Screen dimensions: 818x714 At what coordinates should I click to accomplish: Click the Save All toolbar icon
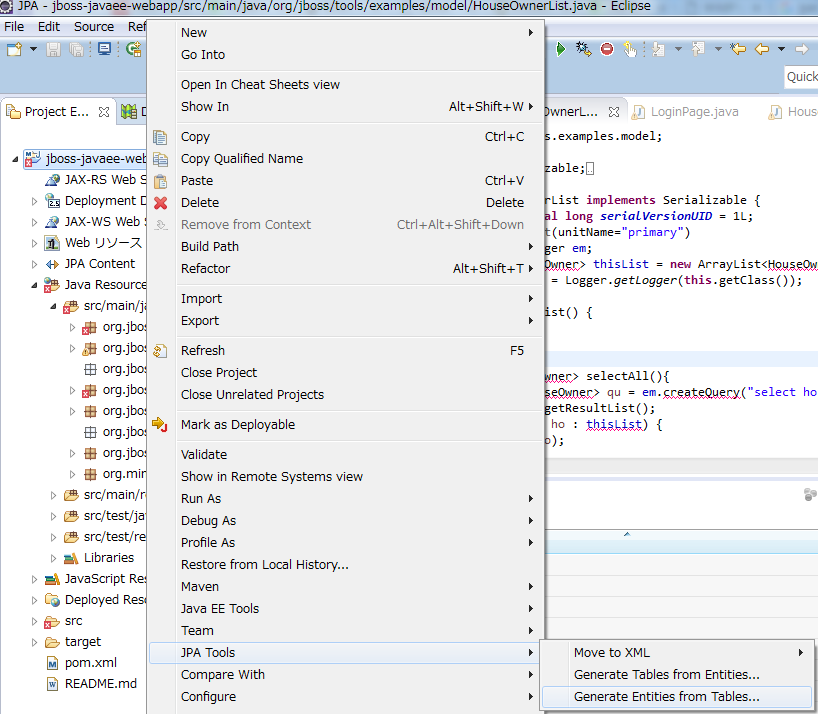click(x=77, y=50)
